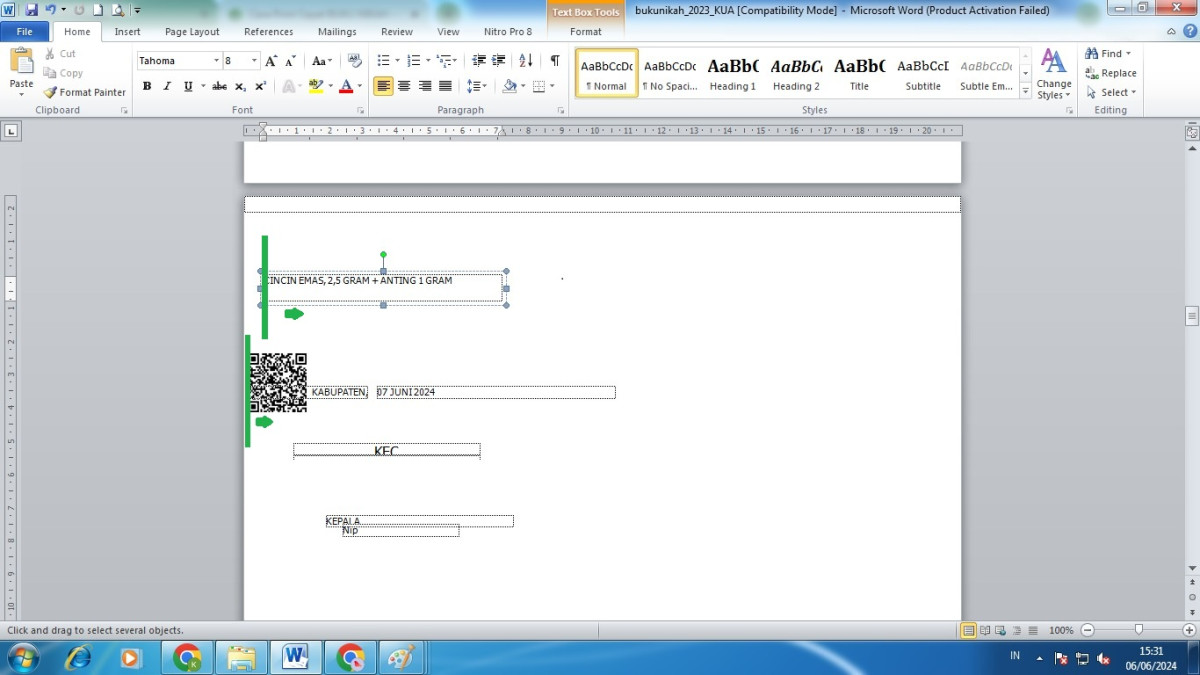Switch to Draft view in status bar

1033,631
